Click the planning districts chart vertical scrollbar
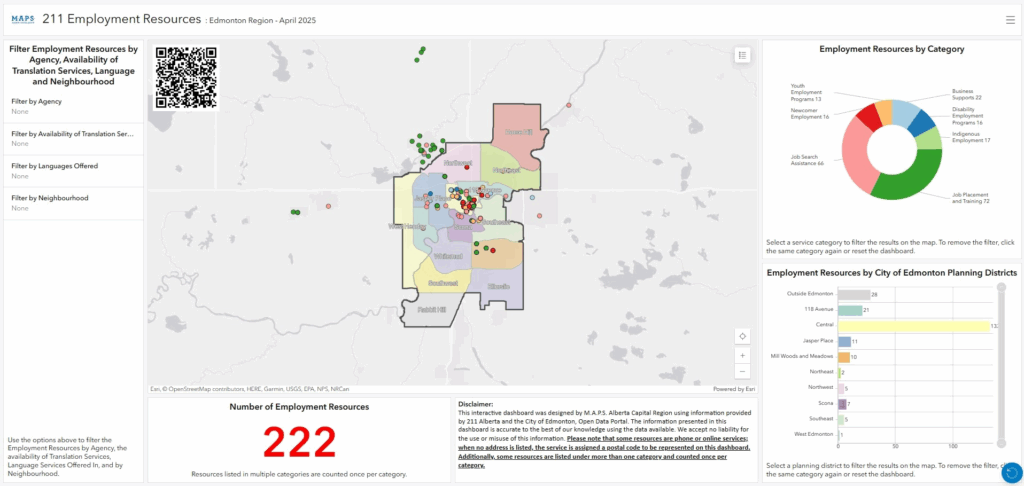Image resolution: width=1024 pixels, height=486 pixels. tap(1000, 366)
